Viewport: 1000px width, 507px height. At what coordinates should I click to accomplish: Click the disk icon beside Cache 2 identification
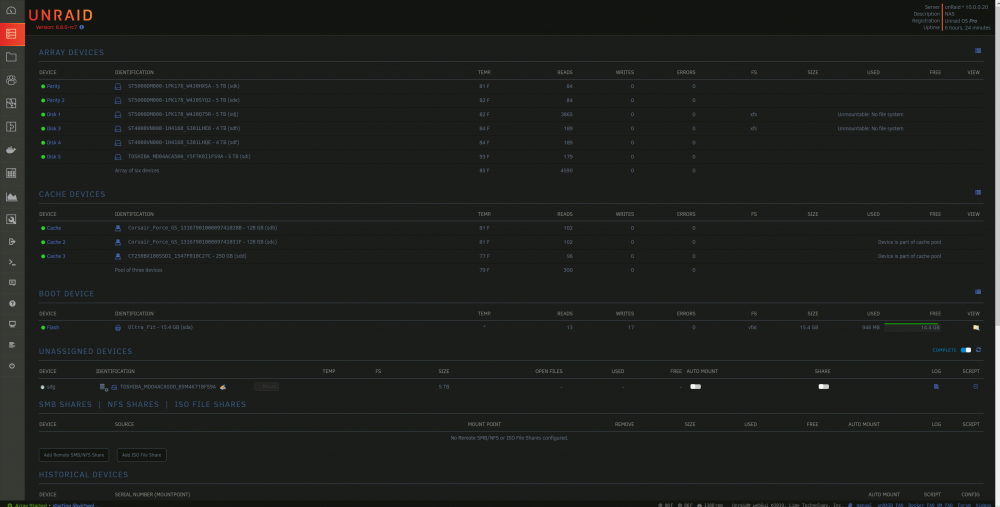click(117, 242)
